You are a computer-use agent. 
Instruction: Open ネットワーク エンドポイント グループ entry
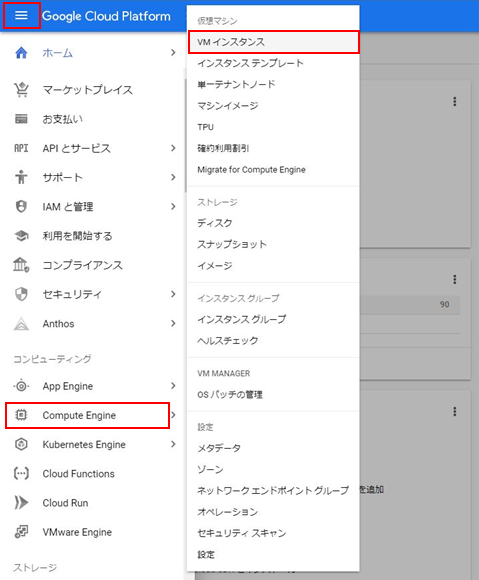coord(273,490)
